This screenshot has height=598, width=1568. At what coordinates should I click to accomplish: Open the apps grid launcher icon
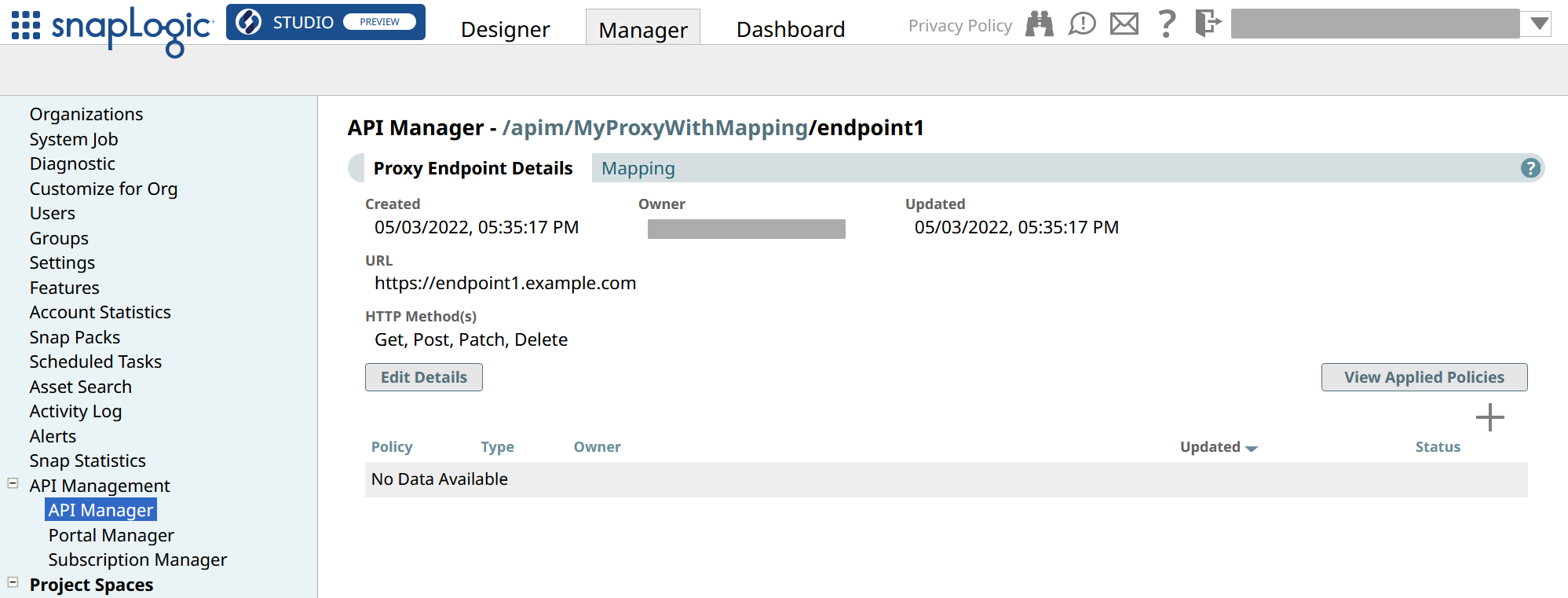[x=26, y=25]
